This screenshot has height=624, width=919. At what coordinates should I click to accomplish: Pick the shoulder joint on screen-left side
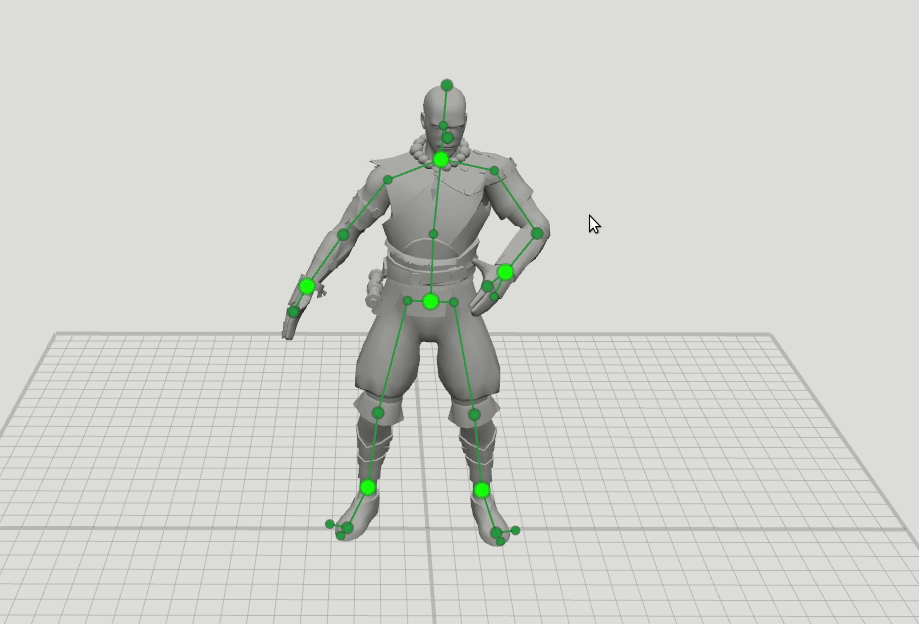click(388, 180)
